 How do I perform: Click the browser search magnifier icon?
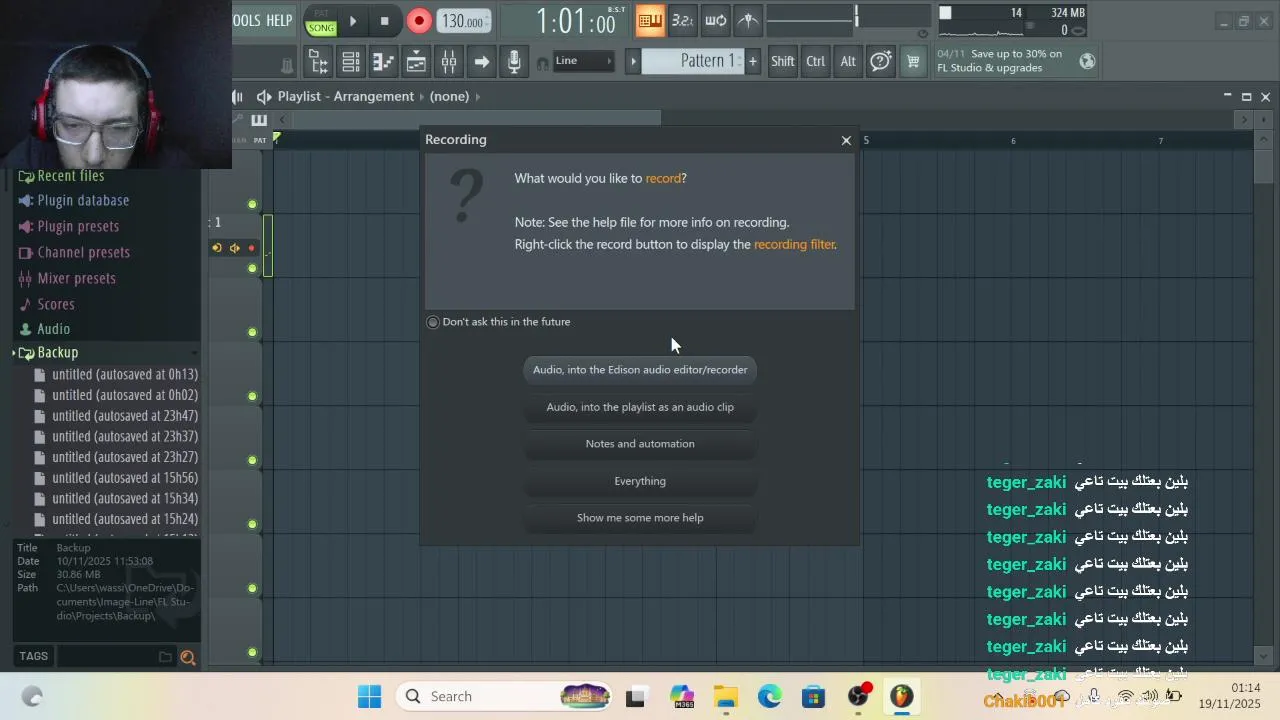tap(187, 657)
